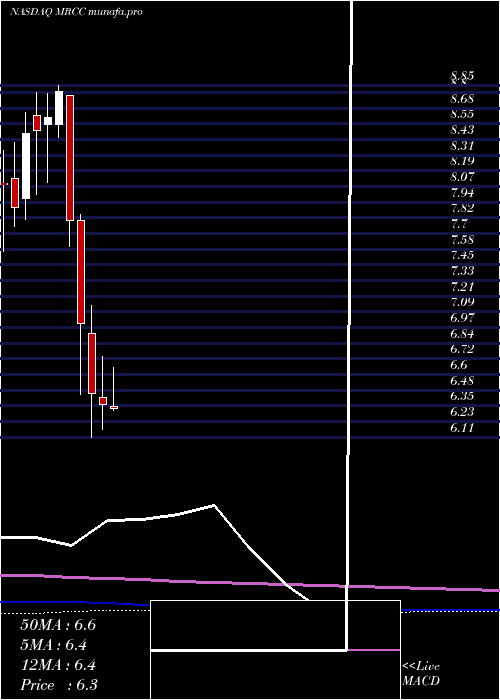Select the 6.72 price axis label
The width and height of the screenshot is (500, 700).
click(462, 349)
